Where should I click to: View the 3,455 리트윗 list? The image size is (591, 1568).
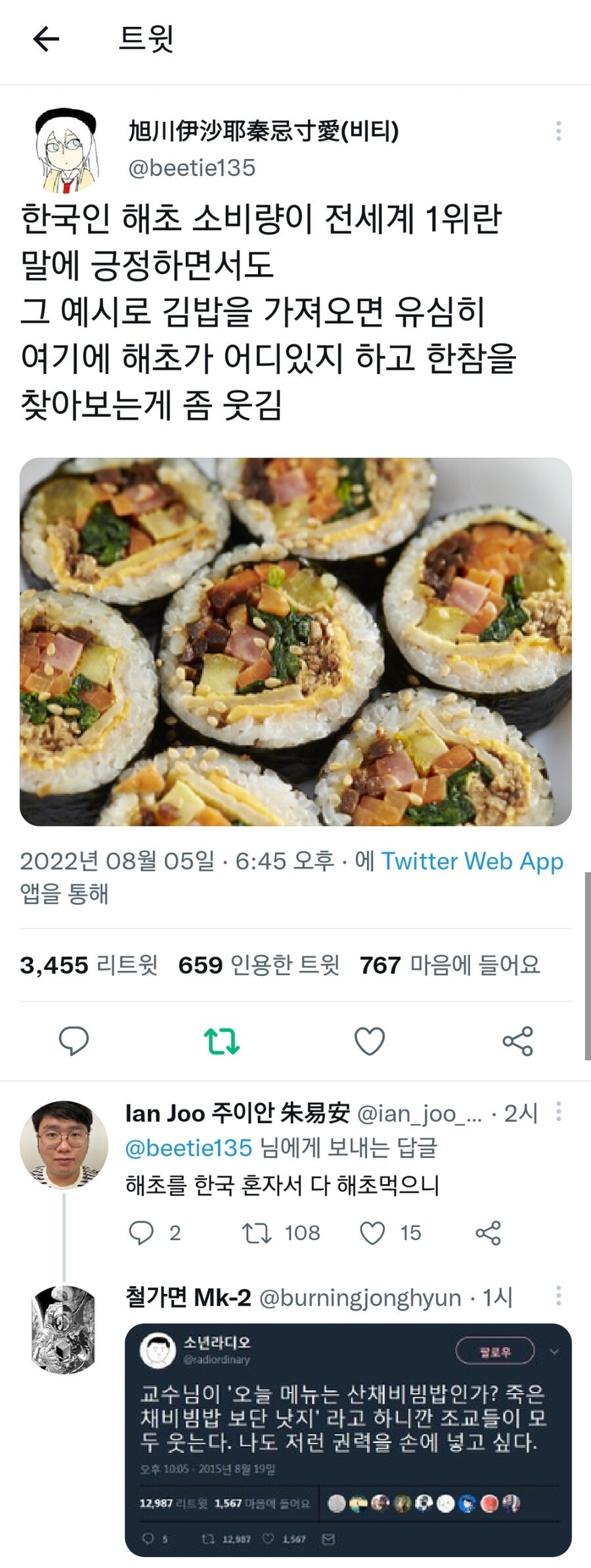pos(89,965)
